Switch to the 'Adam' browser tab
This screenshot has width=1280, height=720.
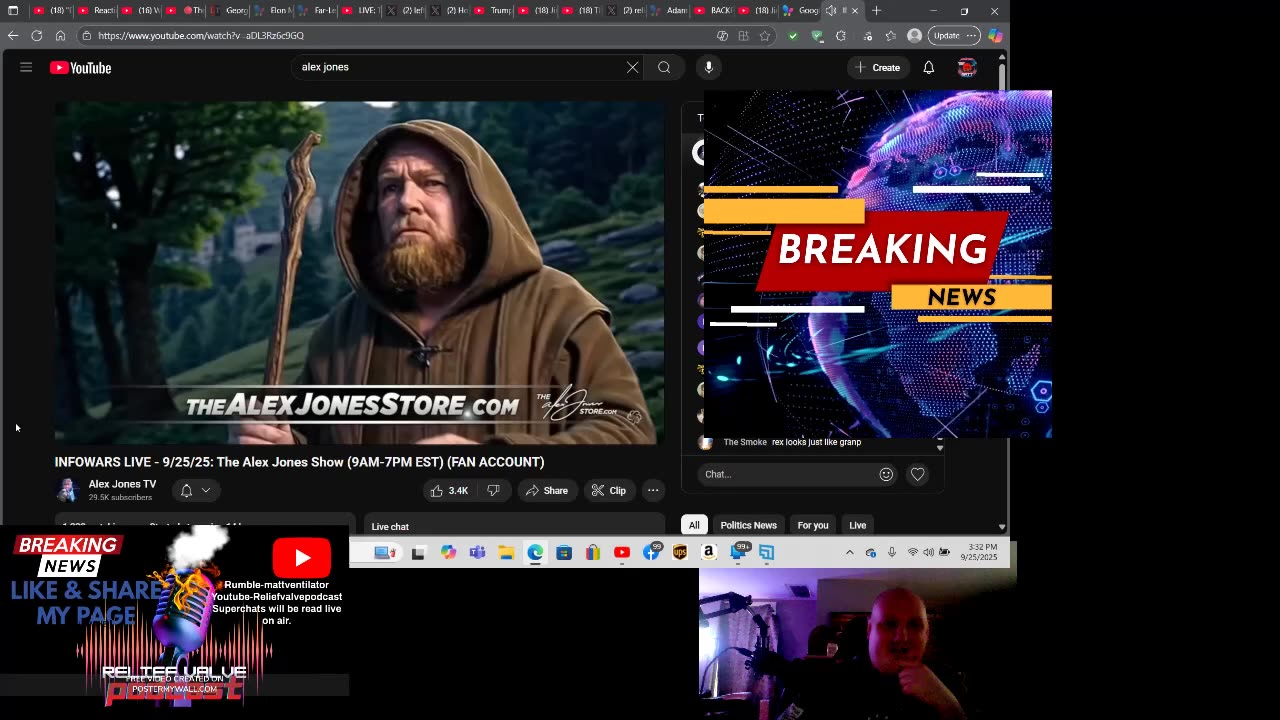click(x=669, y=11)
